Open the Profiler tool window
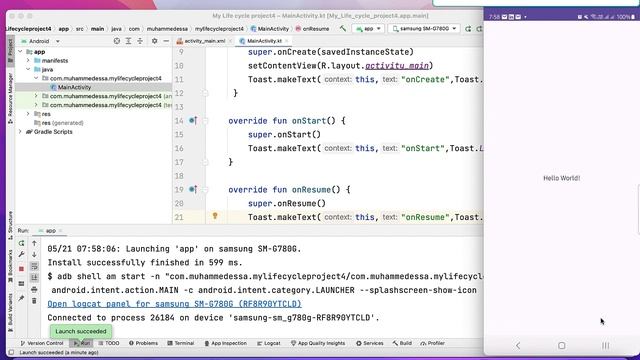 coord(432,343)
